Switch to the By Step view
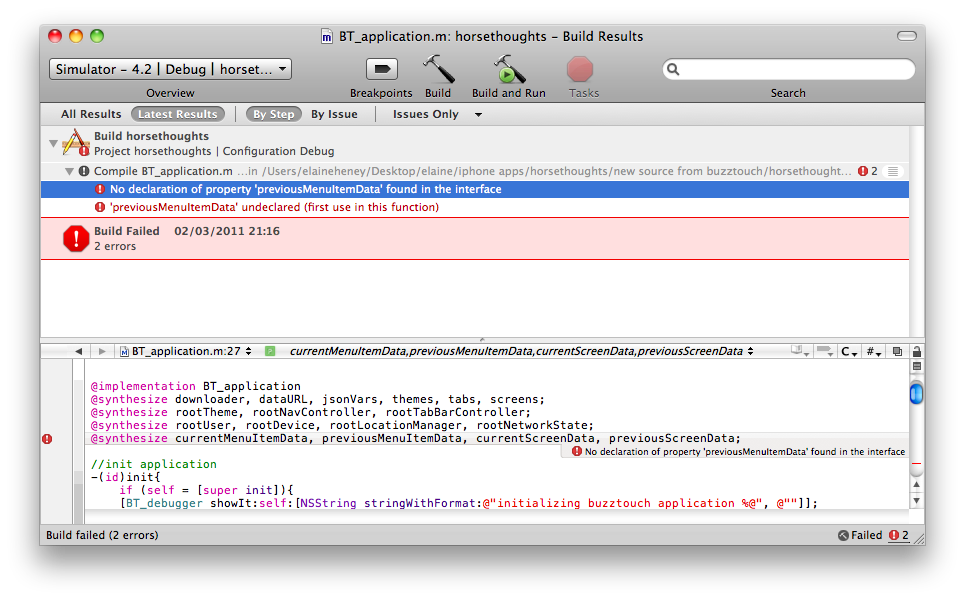Image resolution: width=965 pixels, height=600 pixels. point(273,114)
